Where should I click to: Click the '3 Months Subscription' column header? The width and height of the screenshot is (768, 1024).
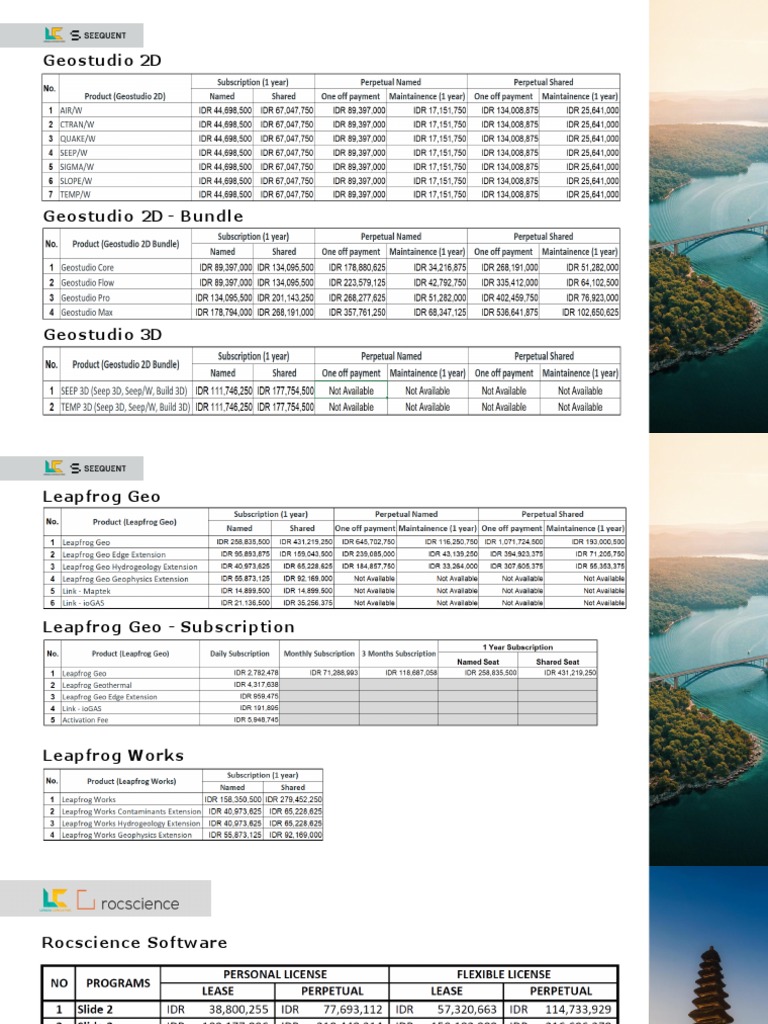point(399,654)
